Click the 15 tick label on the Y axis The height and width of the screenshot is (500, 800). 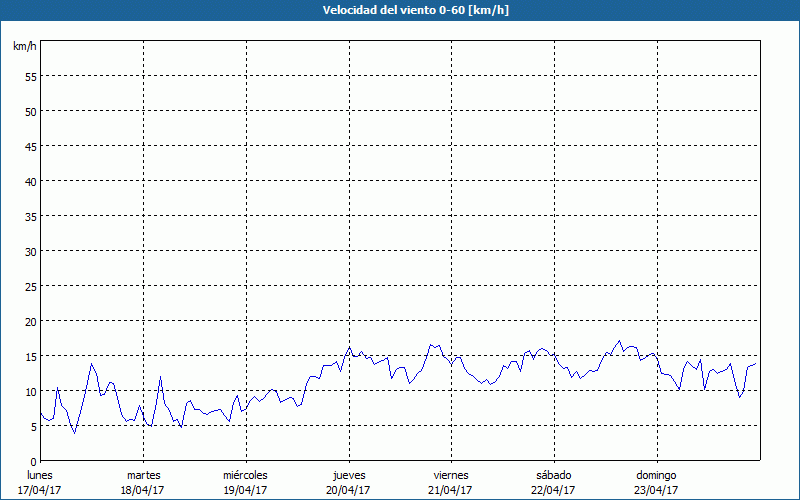coord(30,356)
